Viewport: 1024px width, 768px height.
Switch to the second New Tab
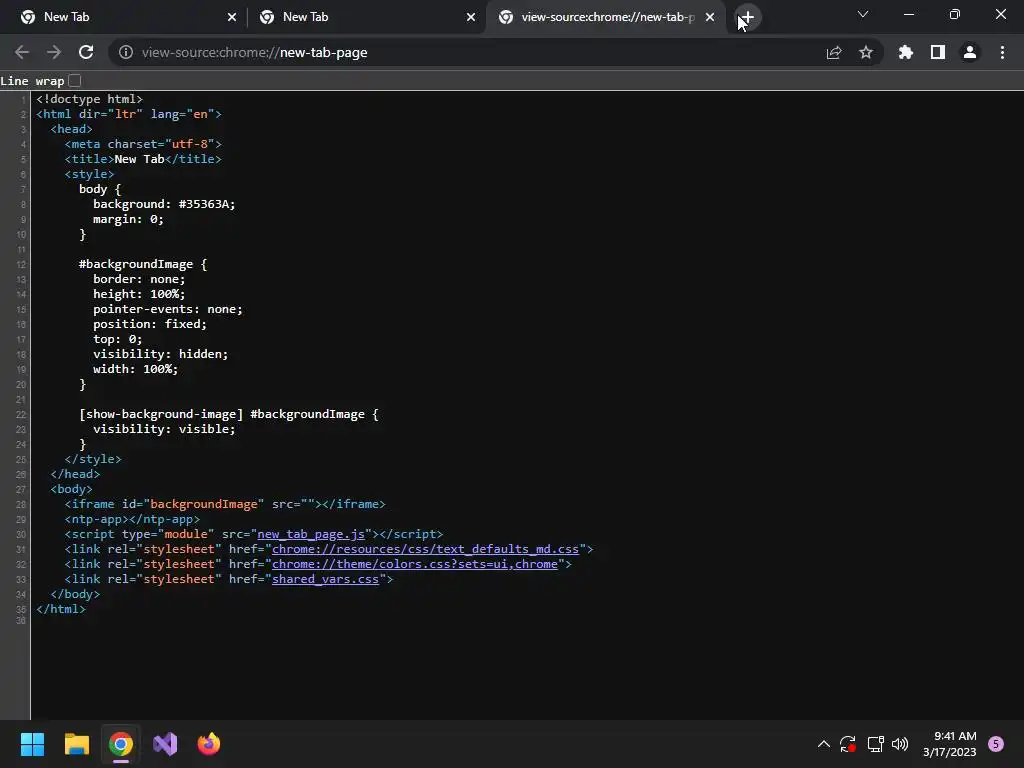[x=363, y=17]
